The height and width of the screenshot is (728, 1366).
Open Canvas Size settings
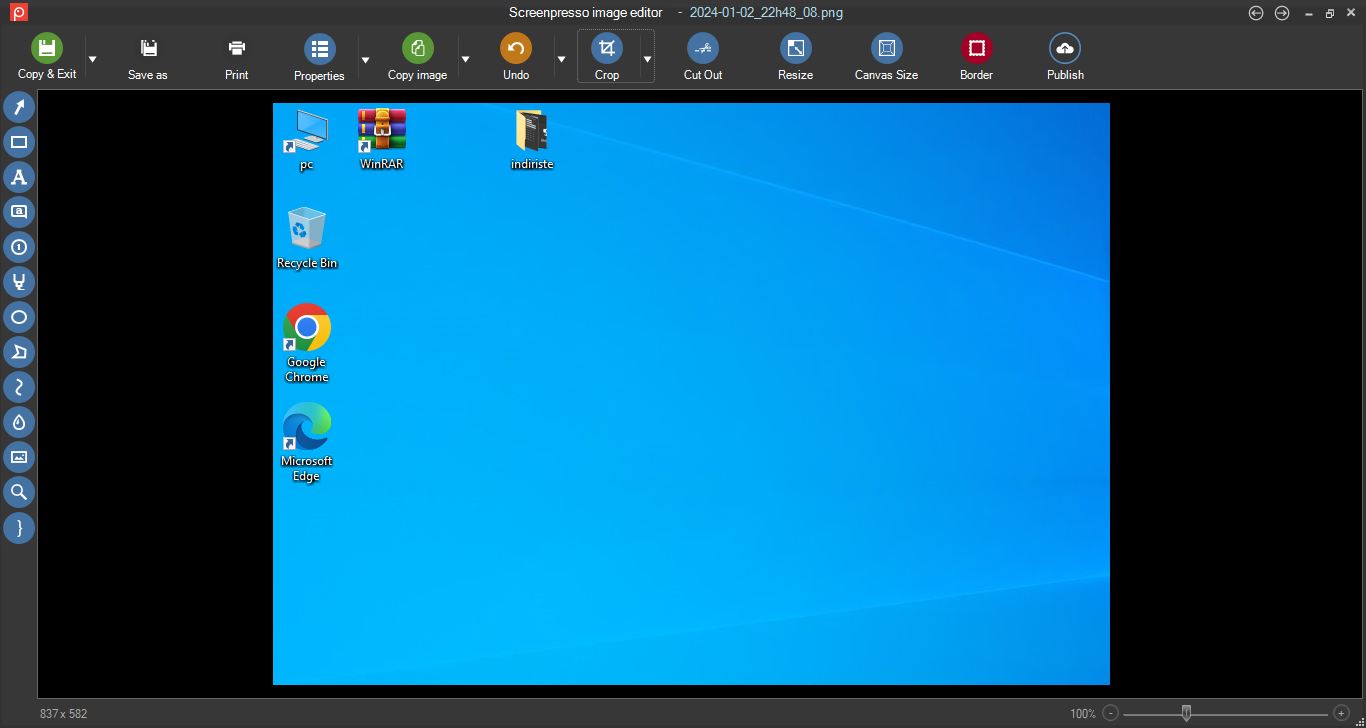coord(886,57)
